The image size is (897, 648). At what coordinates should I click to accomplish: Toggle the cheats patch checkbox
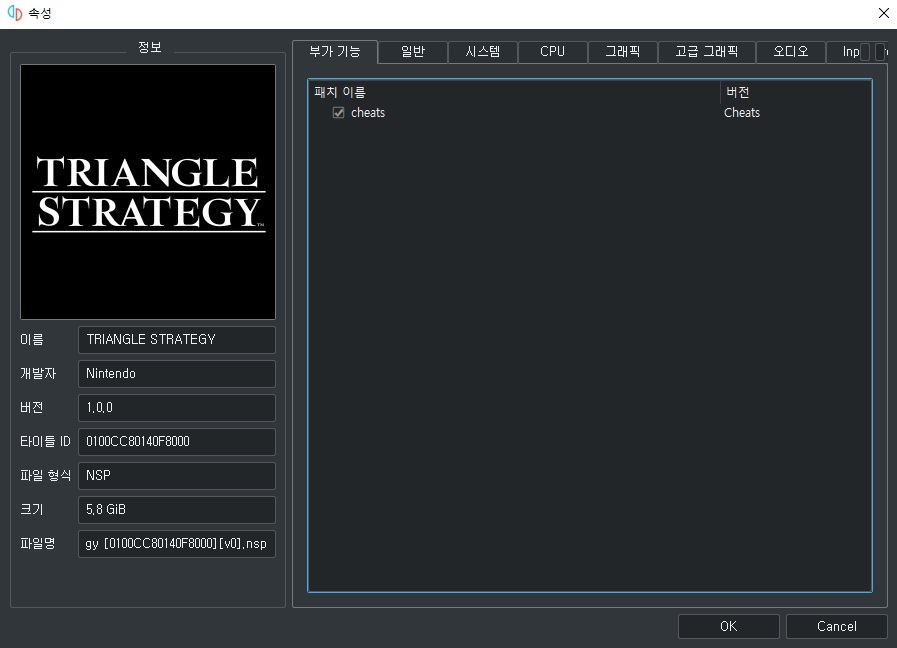[339, 113]
